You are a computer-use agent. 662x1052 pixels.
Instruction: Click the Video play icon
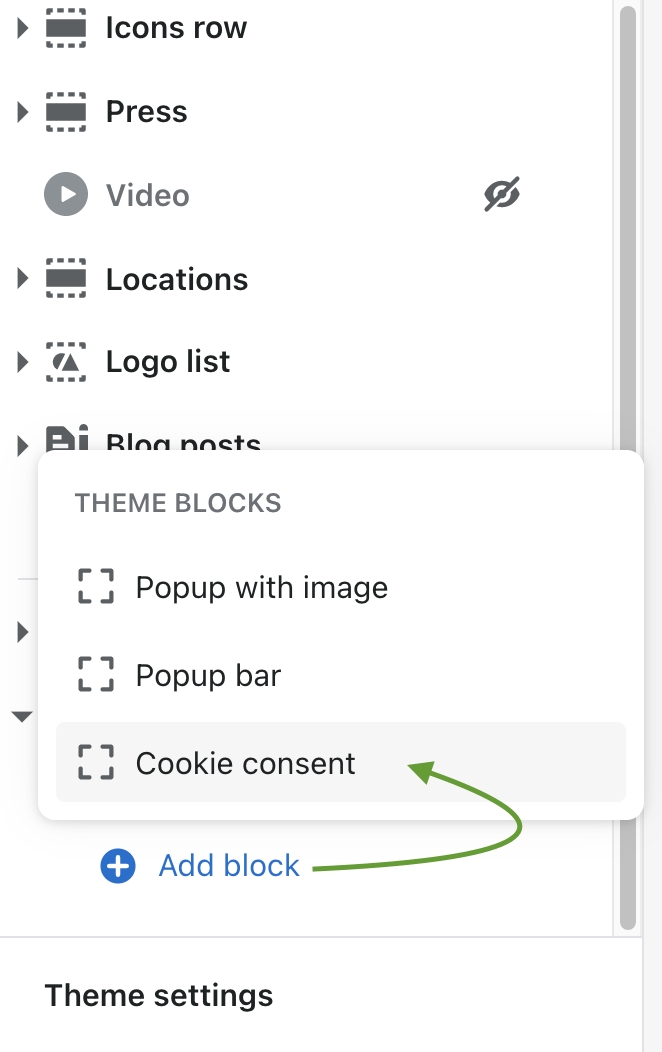click(x=67, y=195)
